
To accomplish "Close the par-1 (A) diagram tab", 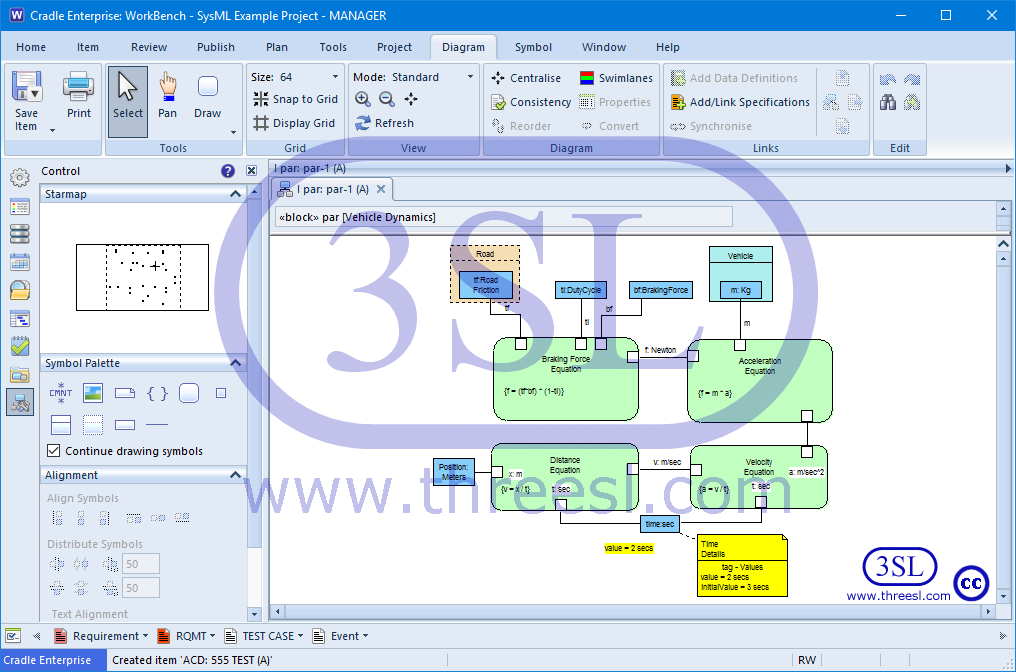I will tap(381, 189).
